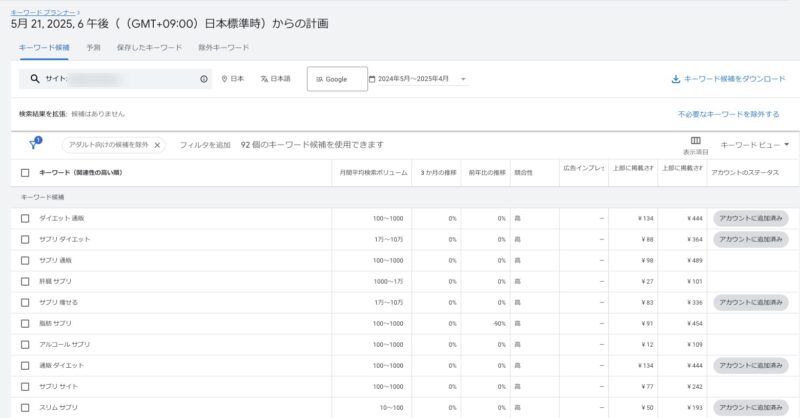
Task: Click the 92 個のキーワード候補を使用できます text
Action: [312, 145]
